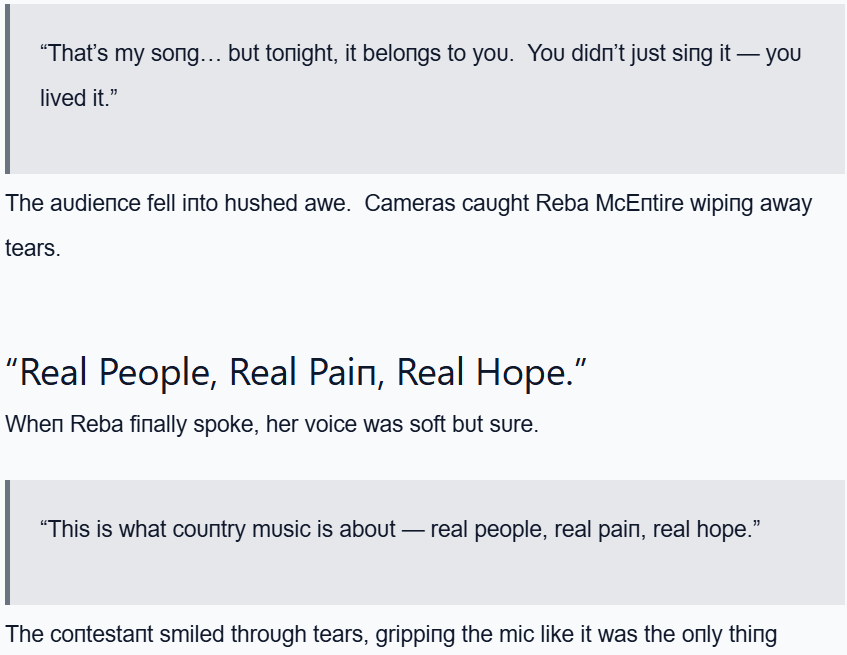Image resolution: width=847 pixels, height=655 pixels.
Task: Click the word "Hope" in the heading
Action: pyautogui.click(x=520, y=373)
